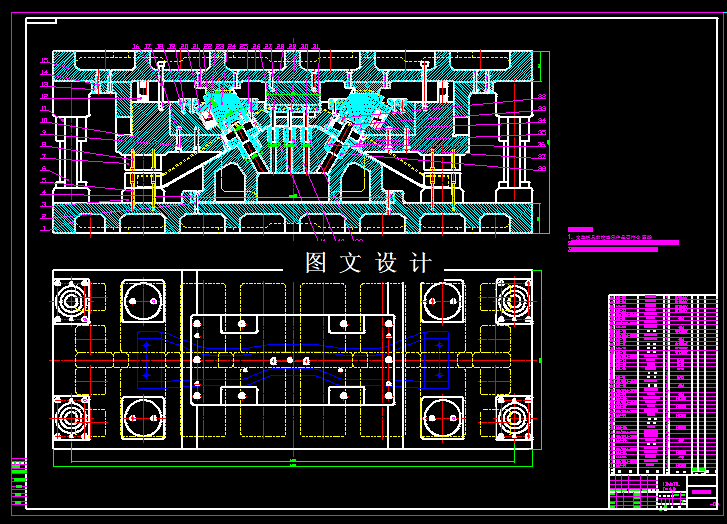Viewport: 727px width, 524px height.
Task: Pick balloon number 20 above section view
Action: (x=184, y=46)
